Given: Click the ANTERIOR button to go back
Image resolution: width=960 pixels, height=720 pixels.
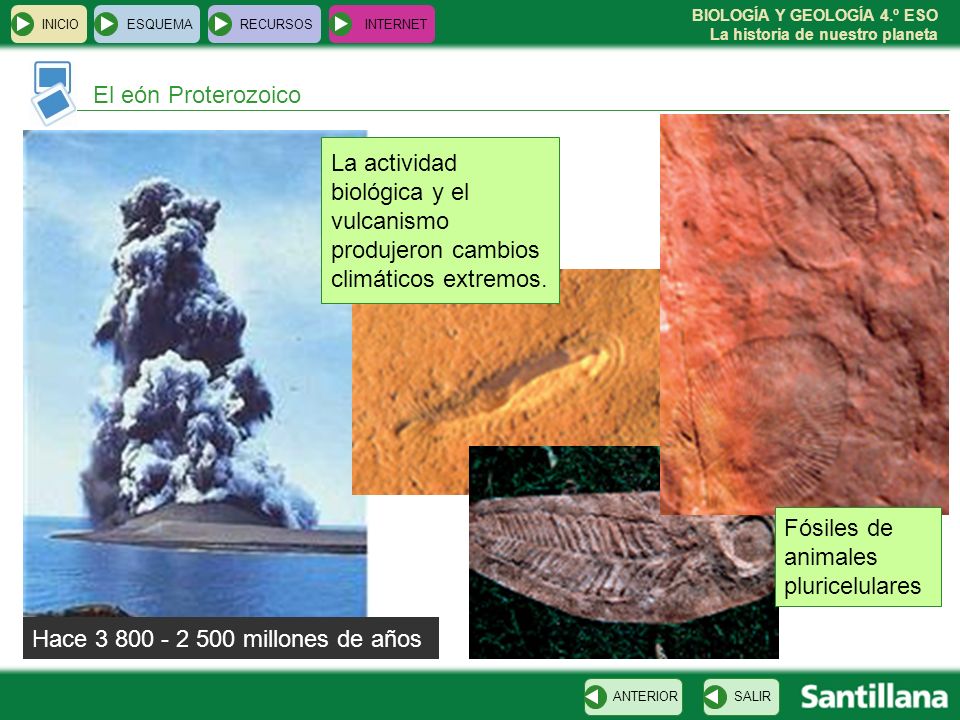Looking at the screenshot, I should pyautogui.click(x=633, y=697).
